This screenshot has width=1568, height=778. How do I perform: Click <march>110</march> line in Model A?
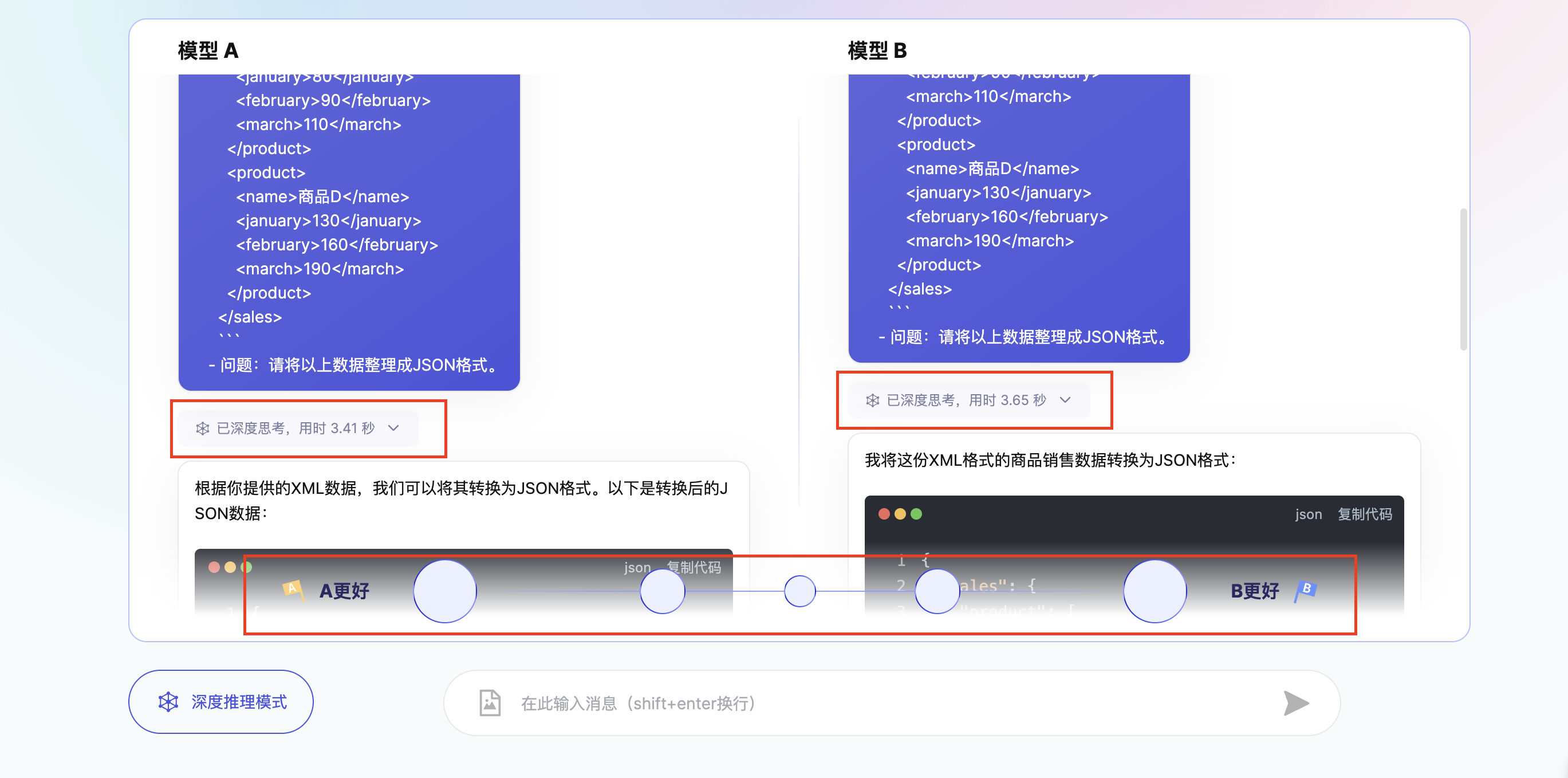(319, 125)
